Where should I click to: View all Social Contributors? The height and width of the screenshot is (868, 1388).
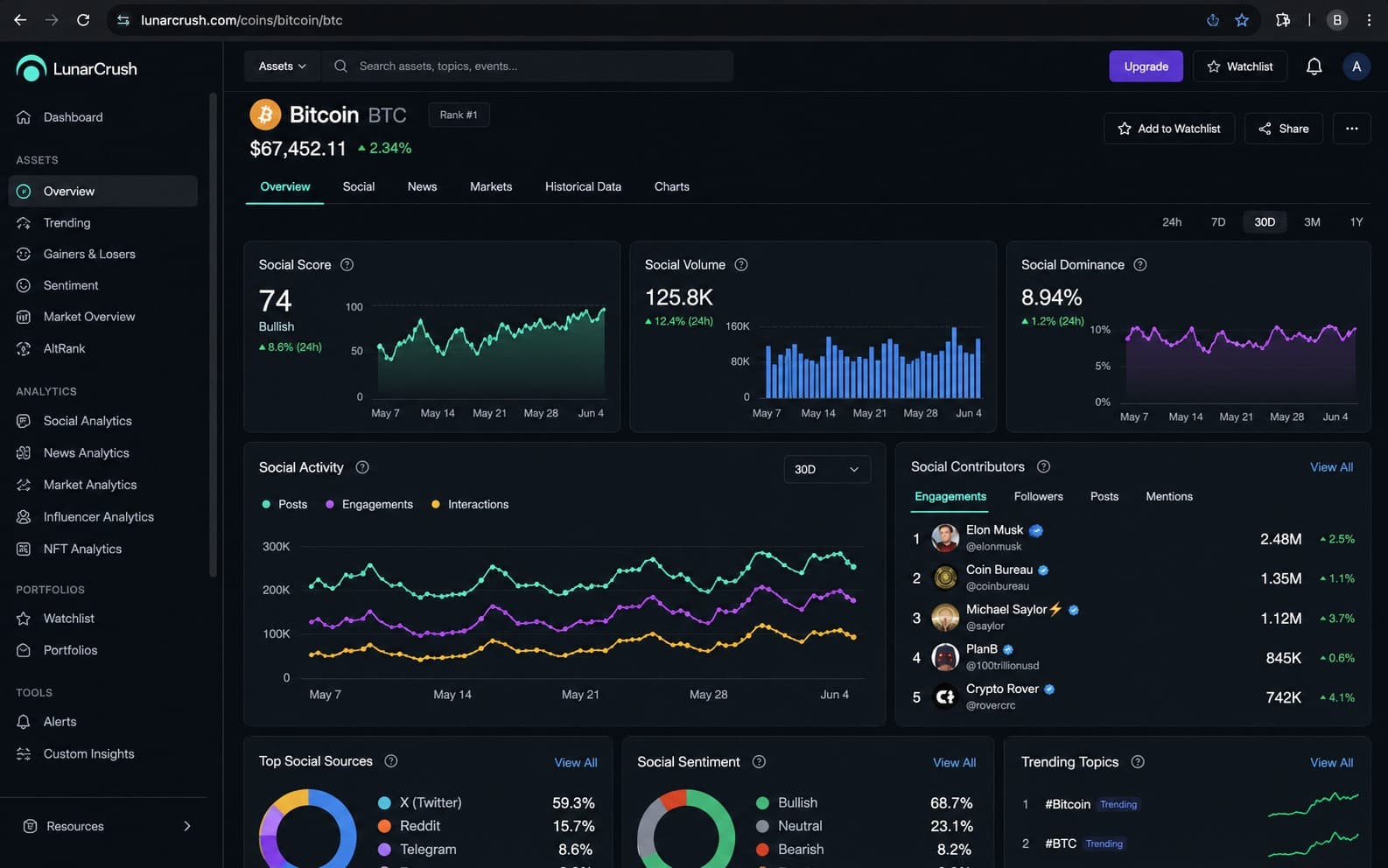click(1331, 467)
